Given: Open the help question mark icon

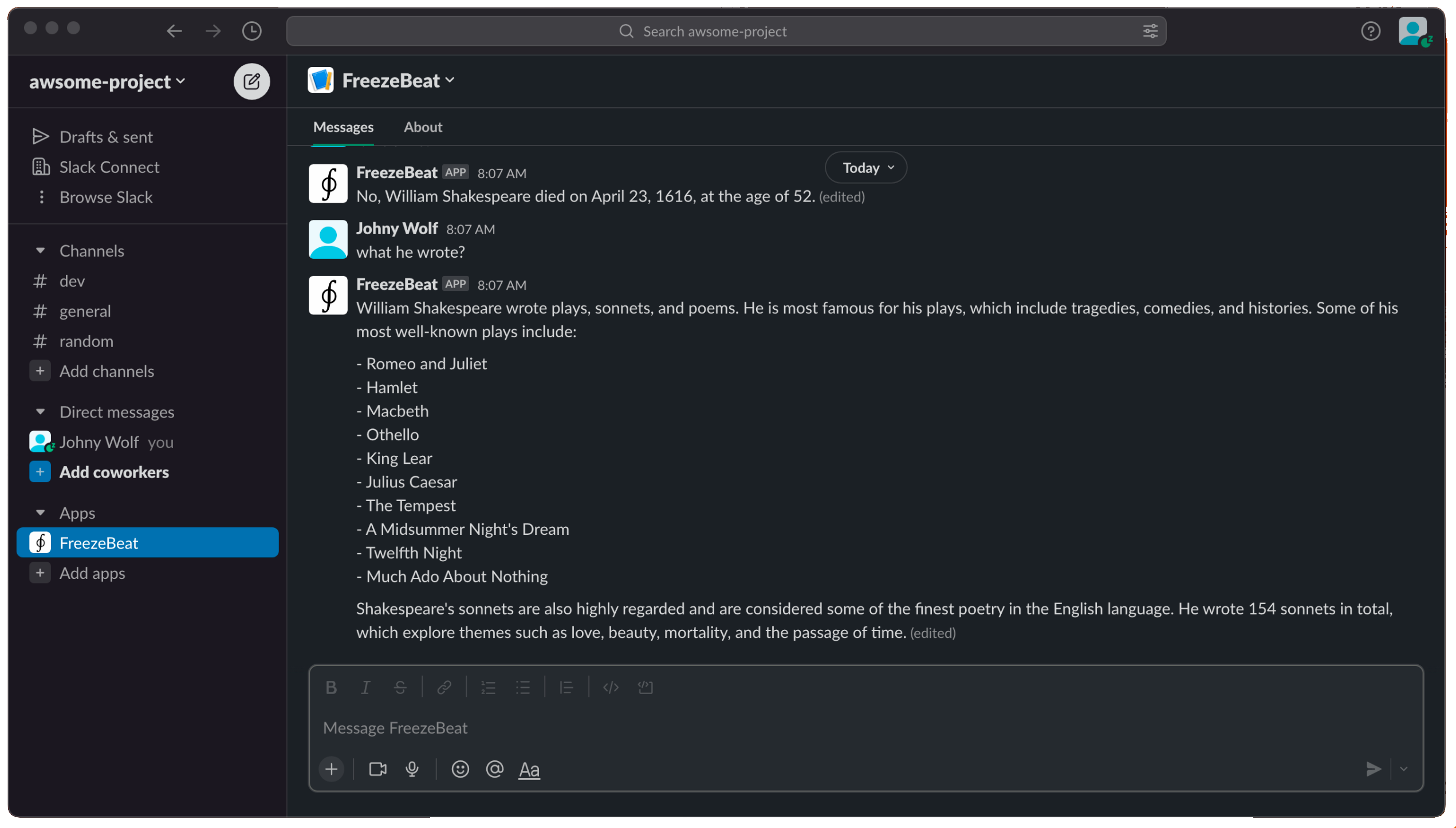Looking at the screenshot, I should tap(1370, 31).
